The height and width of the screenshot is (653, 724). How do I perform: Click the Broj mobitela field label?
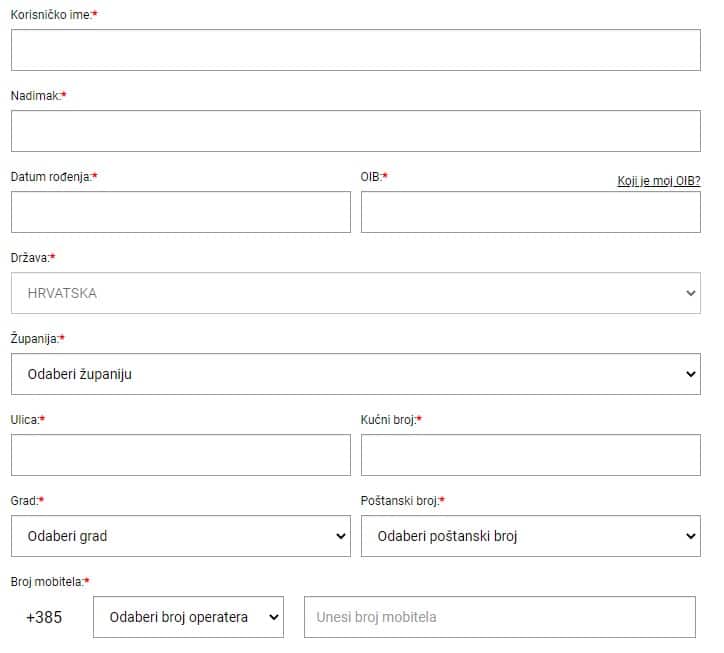tap(49, 581)
